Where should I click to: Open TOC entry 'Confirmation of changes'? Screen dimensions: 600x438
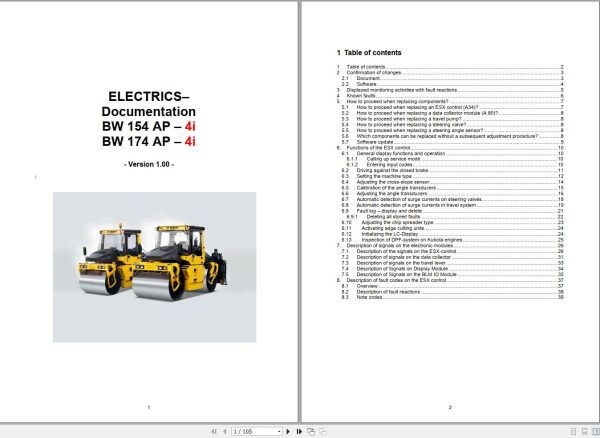450,73
